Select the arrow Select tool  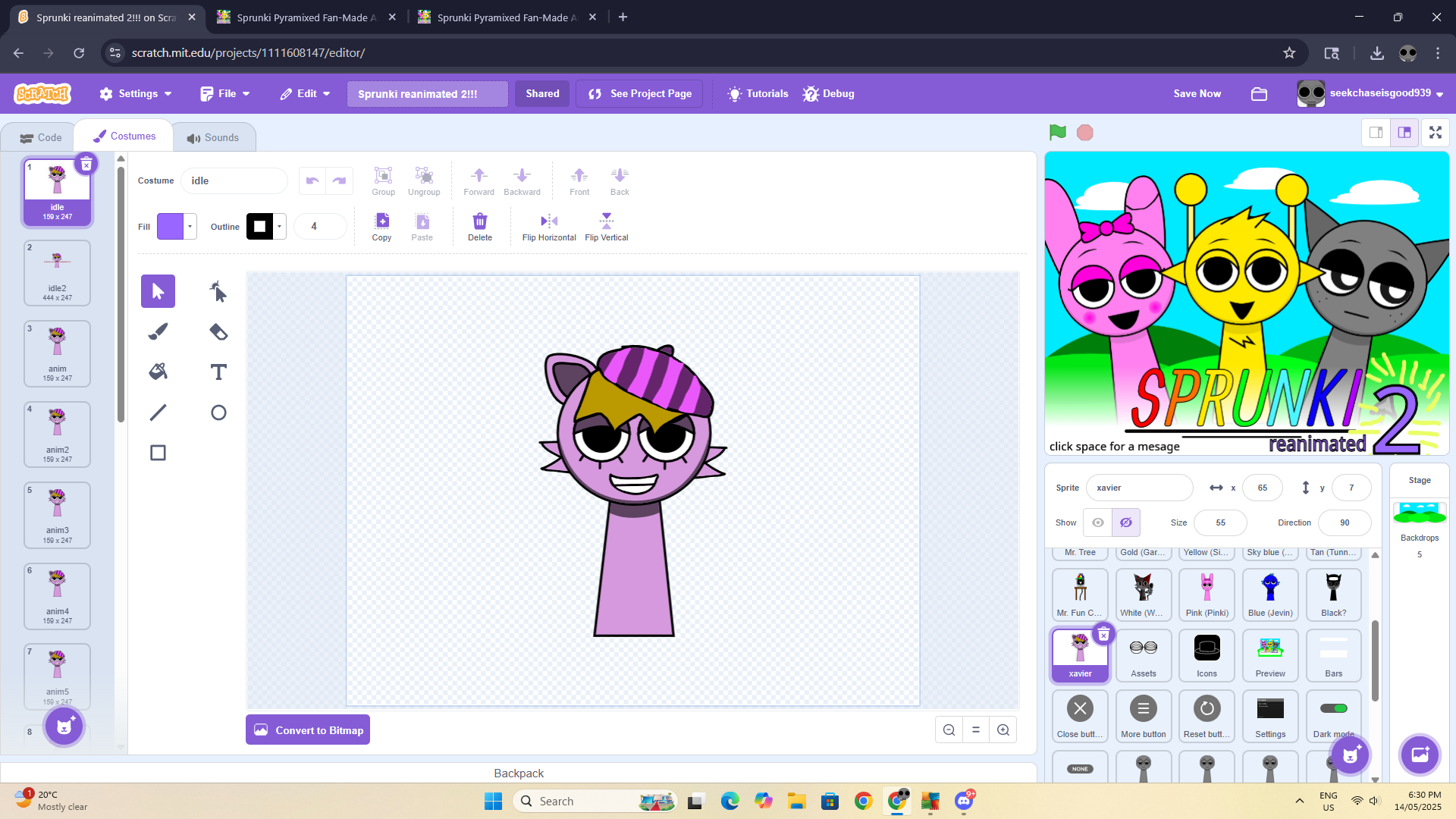tap(158, 291)
